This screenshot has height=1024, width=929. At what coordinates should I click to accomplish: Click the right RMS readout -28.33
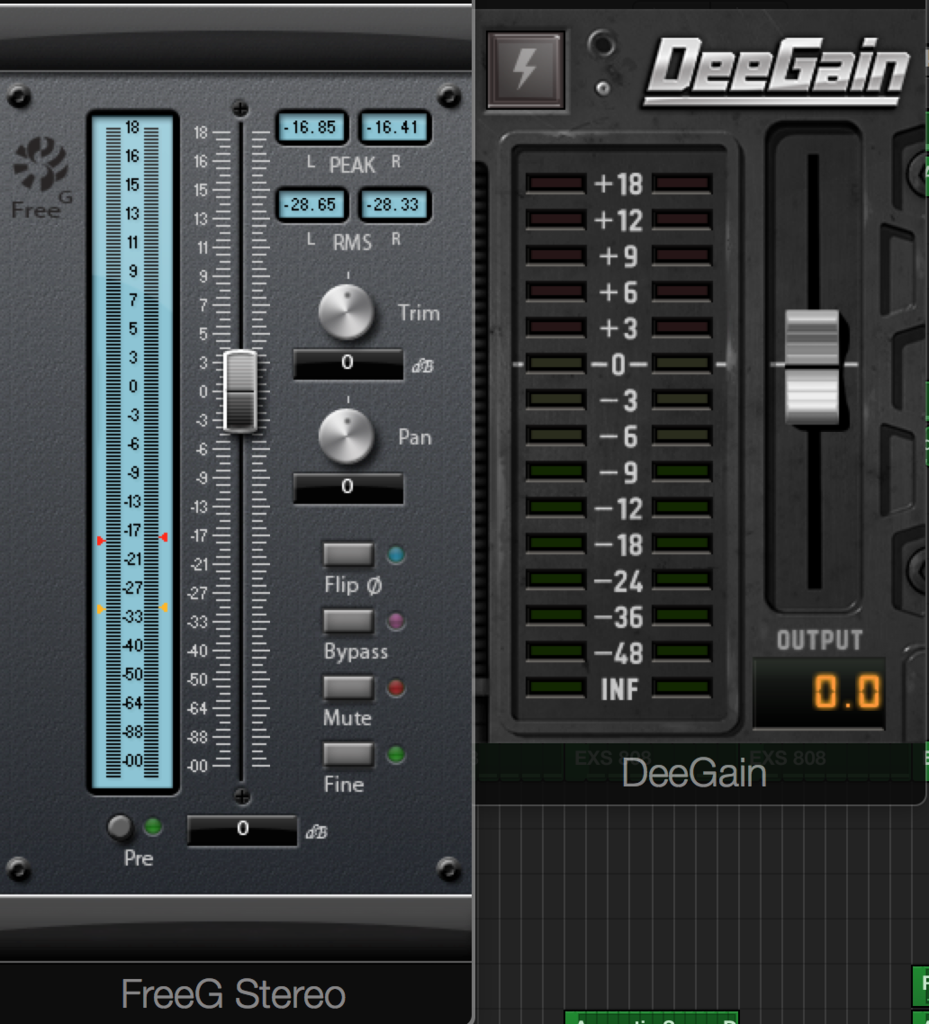pyautogui.click(x=394, y=205)
